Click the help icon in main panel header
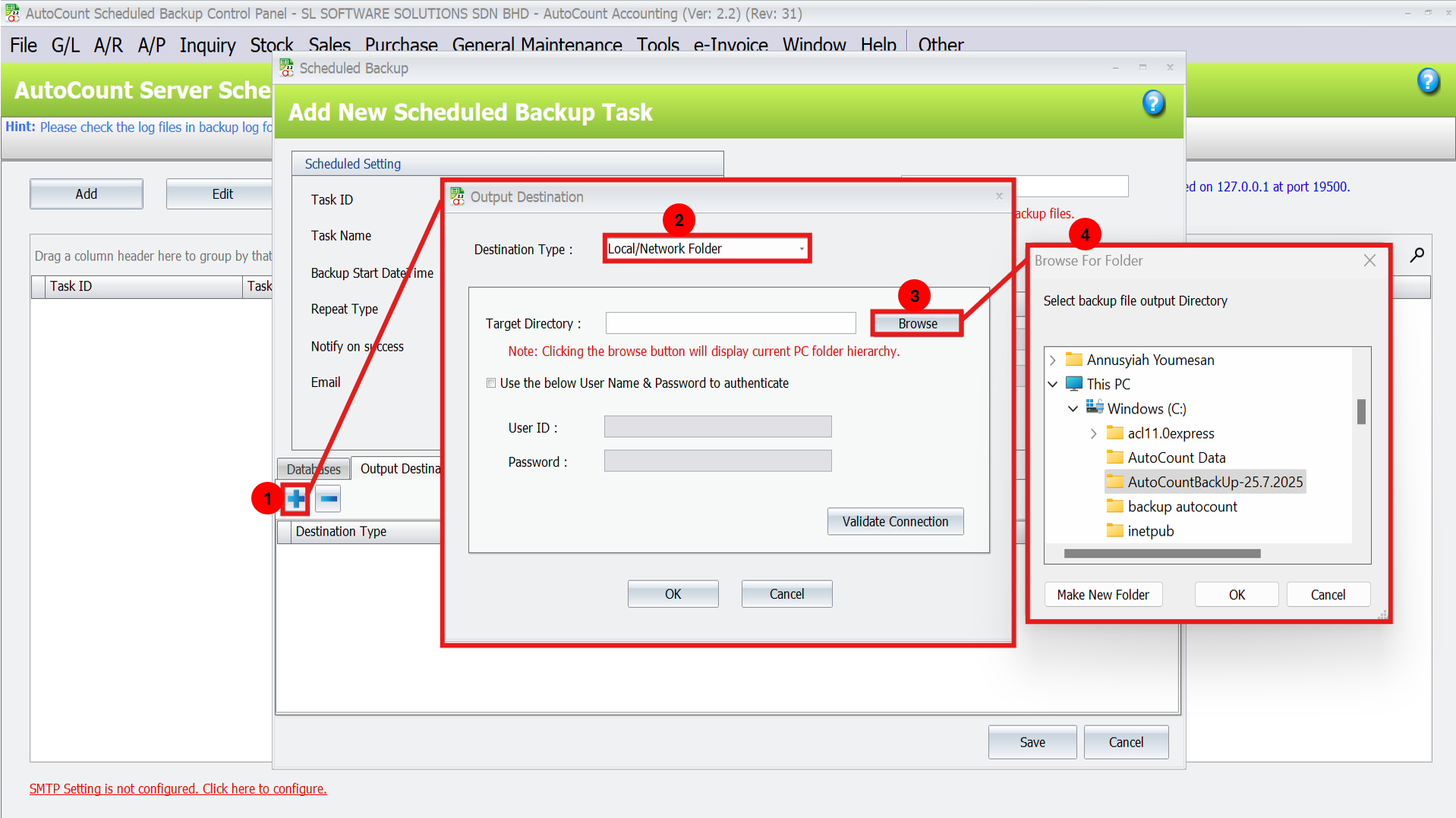This screenshot has width=1456, height=818. point(1427,81)
